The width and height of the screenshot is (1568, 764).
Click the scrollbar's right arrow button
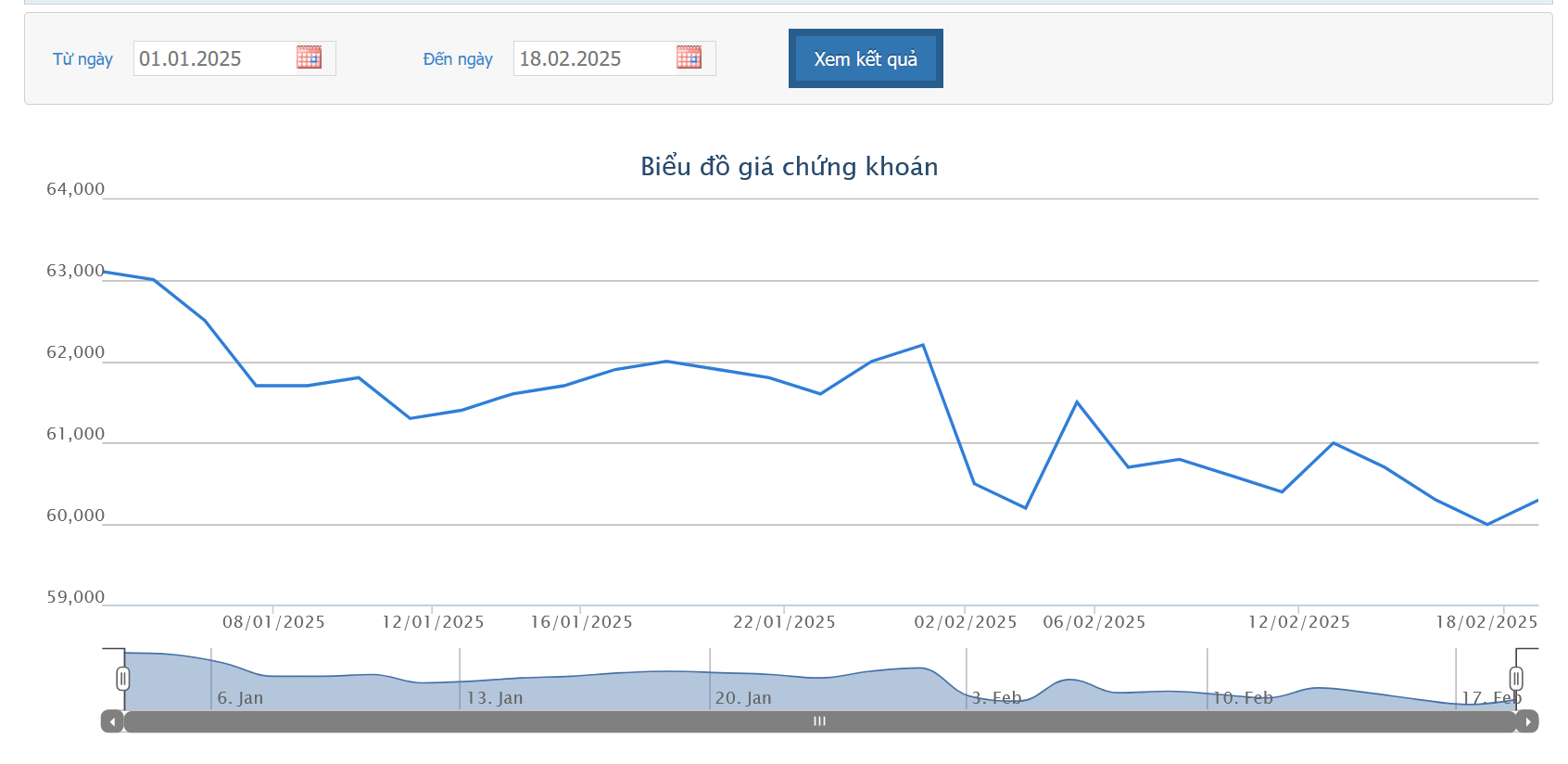click(x=1527, y=721)
